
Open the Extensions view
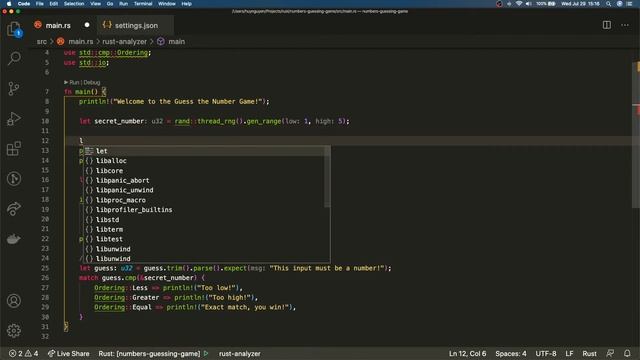point(14,149)
